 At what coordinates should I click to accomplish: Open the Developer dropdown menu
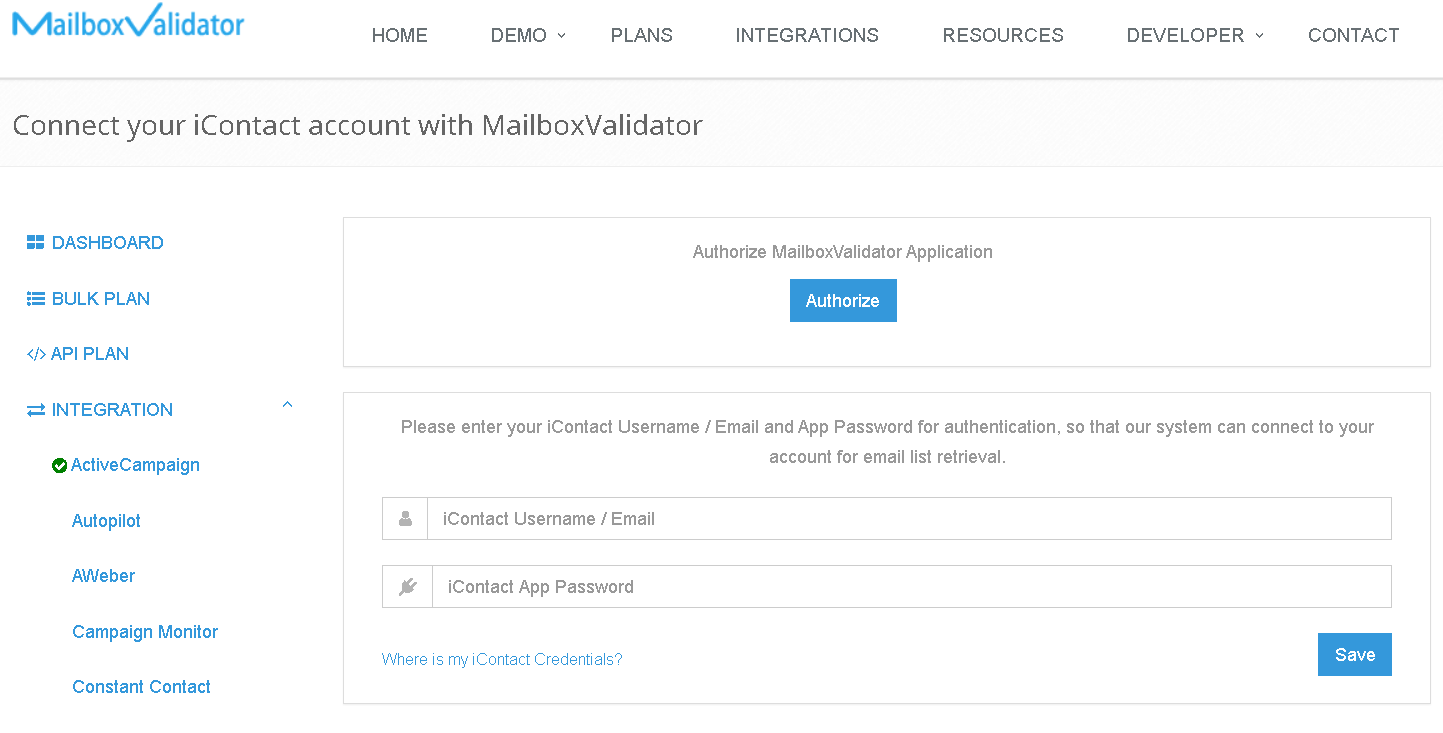[1195, 35]
